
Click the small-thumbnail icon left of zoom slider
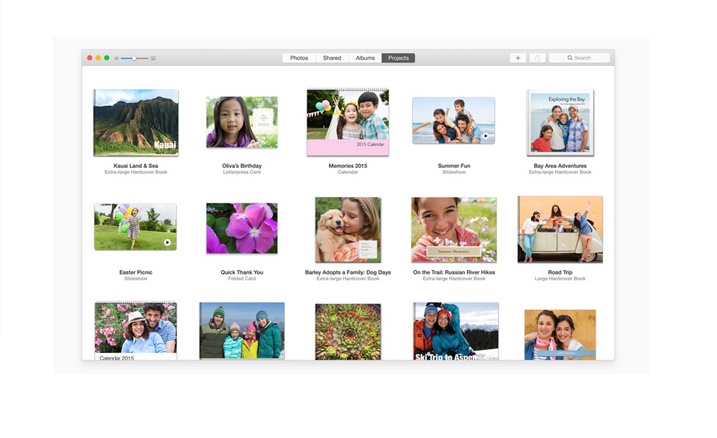(117, 59)
